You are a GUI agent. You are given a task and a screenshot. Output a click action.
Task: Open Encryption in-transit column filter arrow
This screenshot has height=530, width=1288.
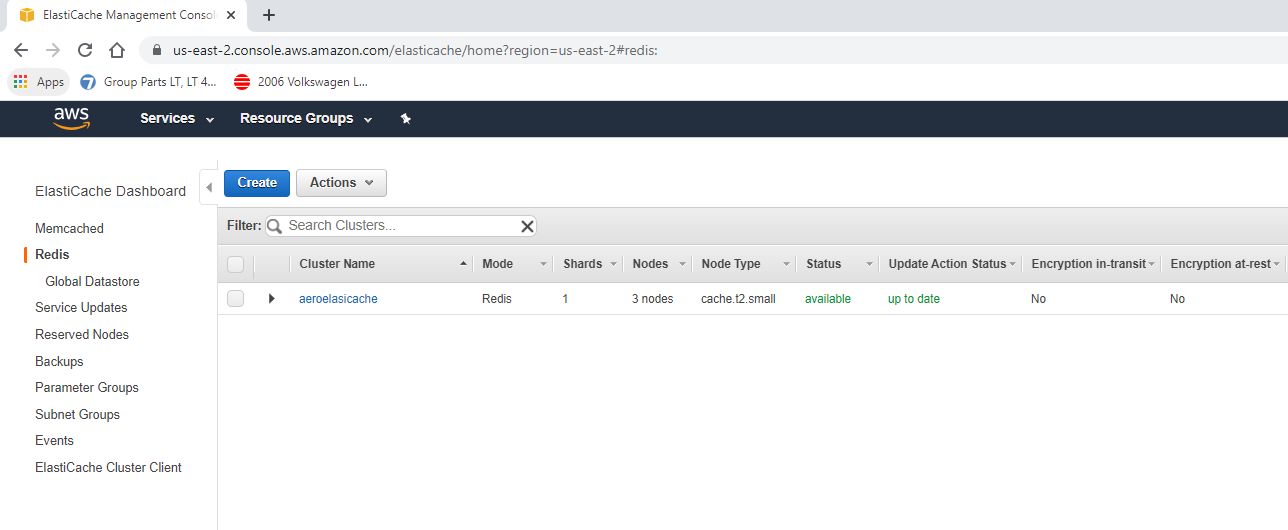(1151, 264)
